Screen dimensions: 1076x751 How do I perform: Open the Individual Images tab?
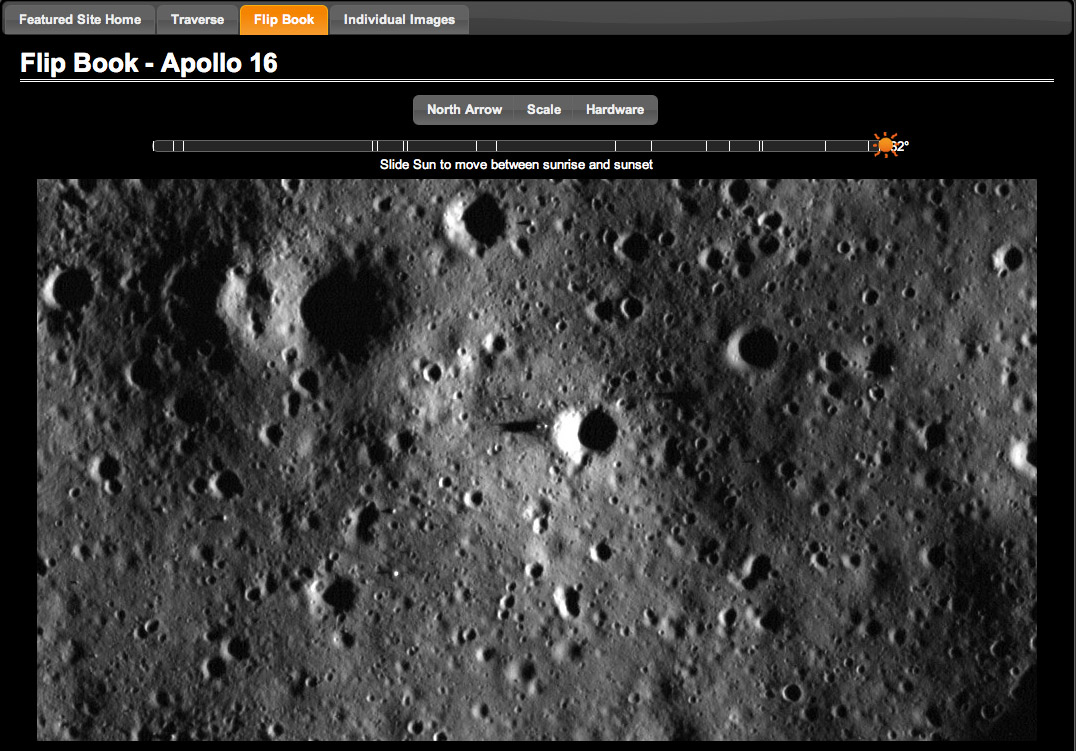pos(399,19)
